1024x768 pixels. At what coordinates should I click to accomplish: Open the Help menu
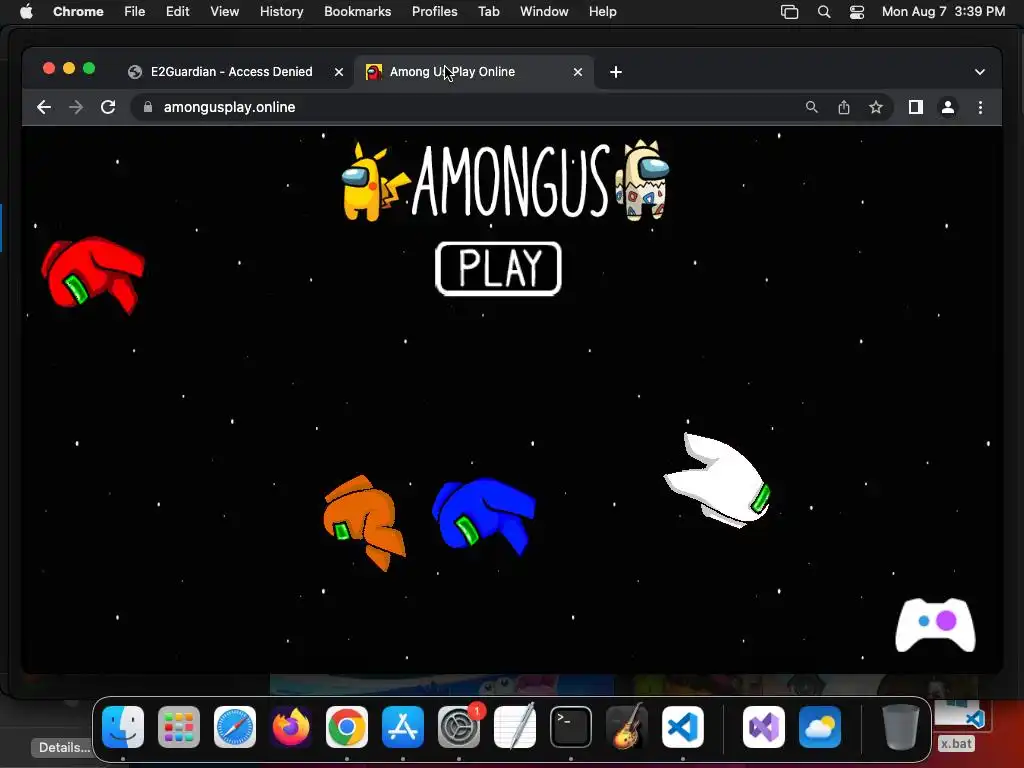[x=603, y=12]
